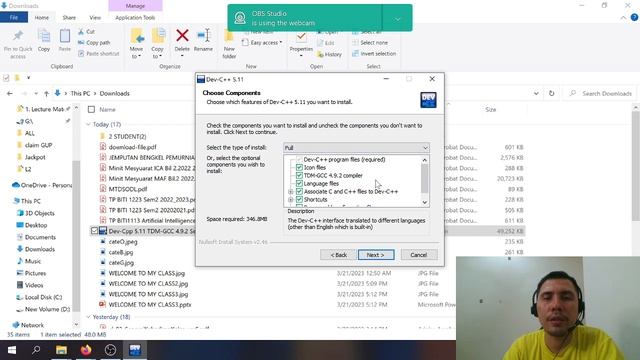
Task: Click Pin to Quick access icon
Action: pyautogui.click(x=18, y=37)
